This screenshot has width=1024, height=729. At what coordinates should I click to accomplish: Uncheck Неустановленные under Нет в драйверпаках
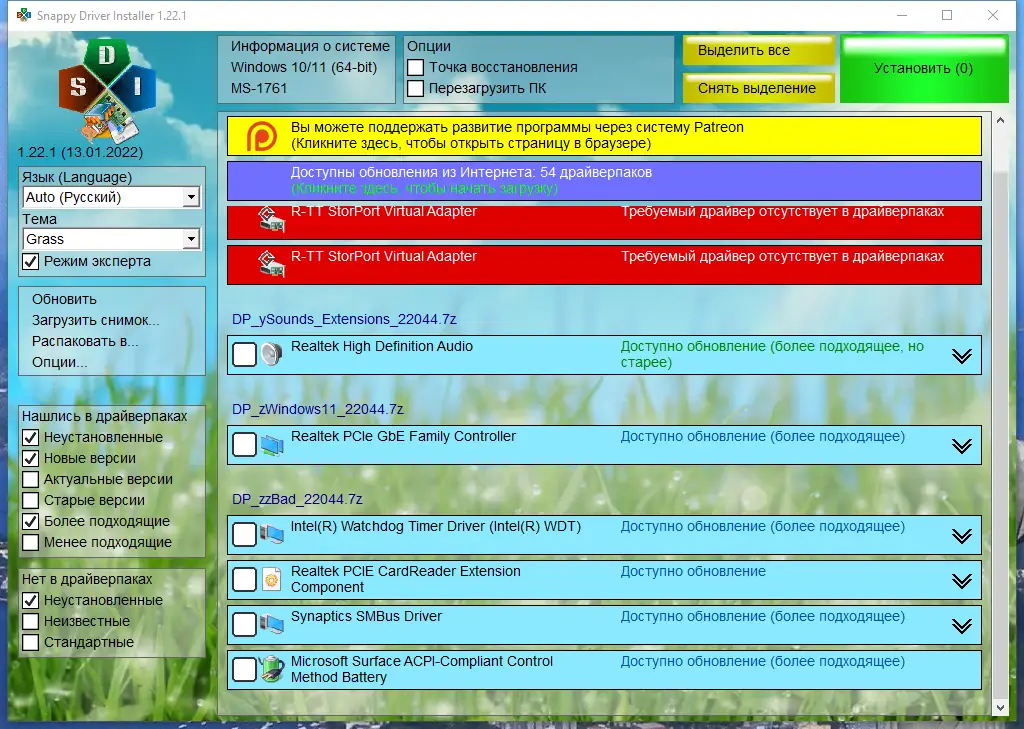pyautogui.click(x=31, y=600)
